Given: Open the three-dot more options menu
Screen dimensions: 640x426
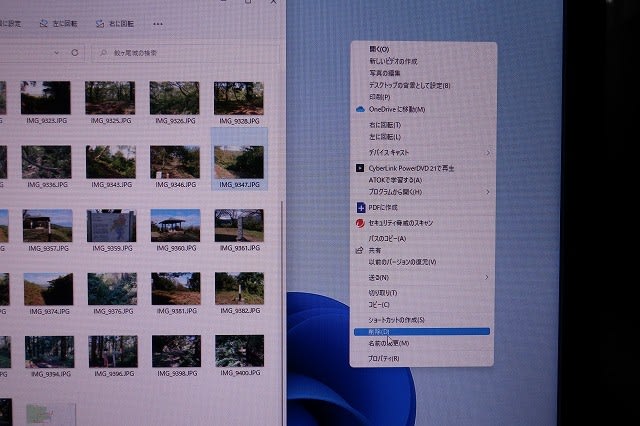Looking at the screenshot, I should [158, 22].
